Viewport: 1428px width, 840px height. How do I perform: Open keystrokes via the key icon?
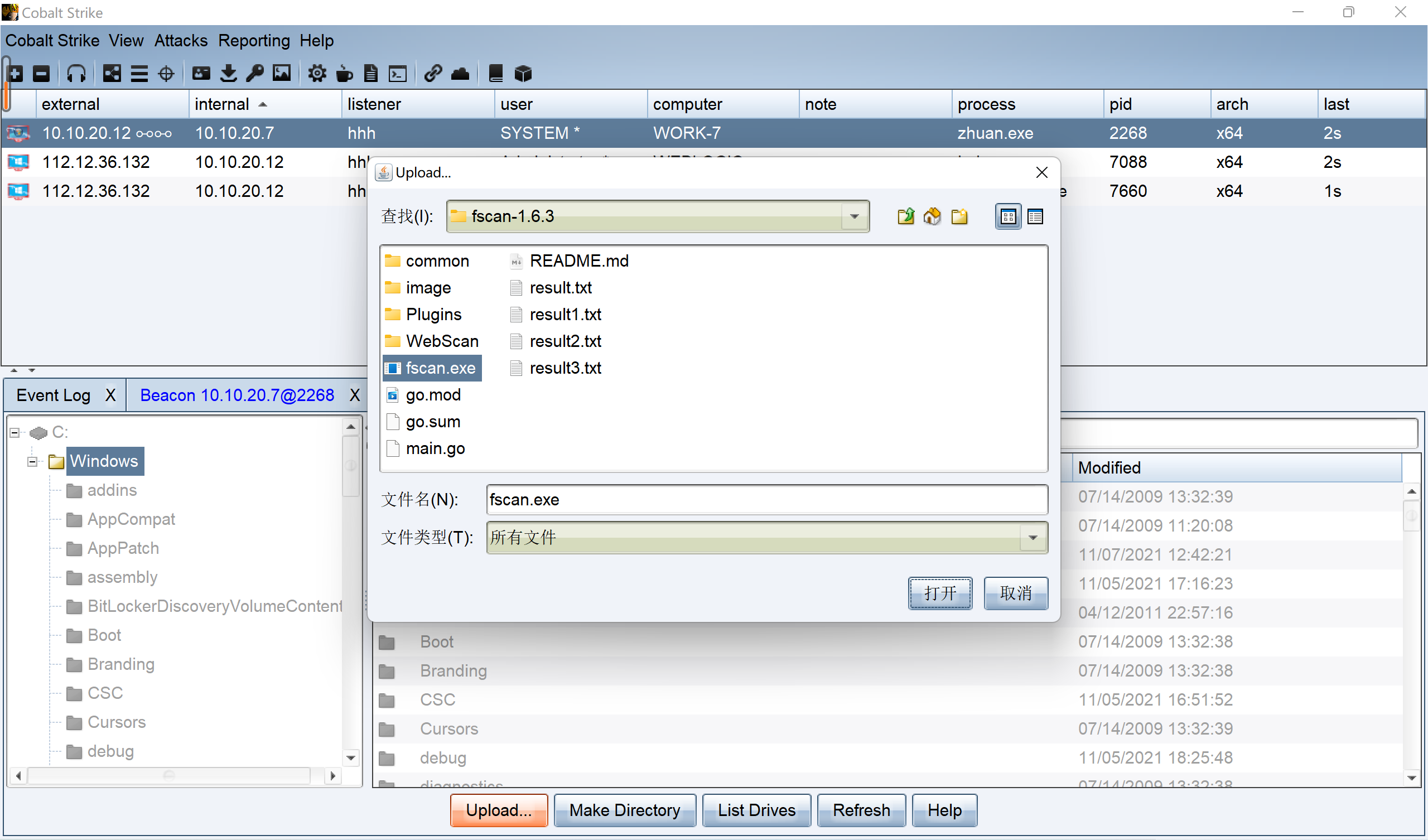click(255, 74)
